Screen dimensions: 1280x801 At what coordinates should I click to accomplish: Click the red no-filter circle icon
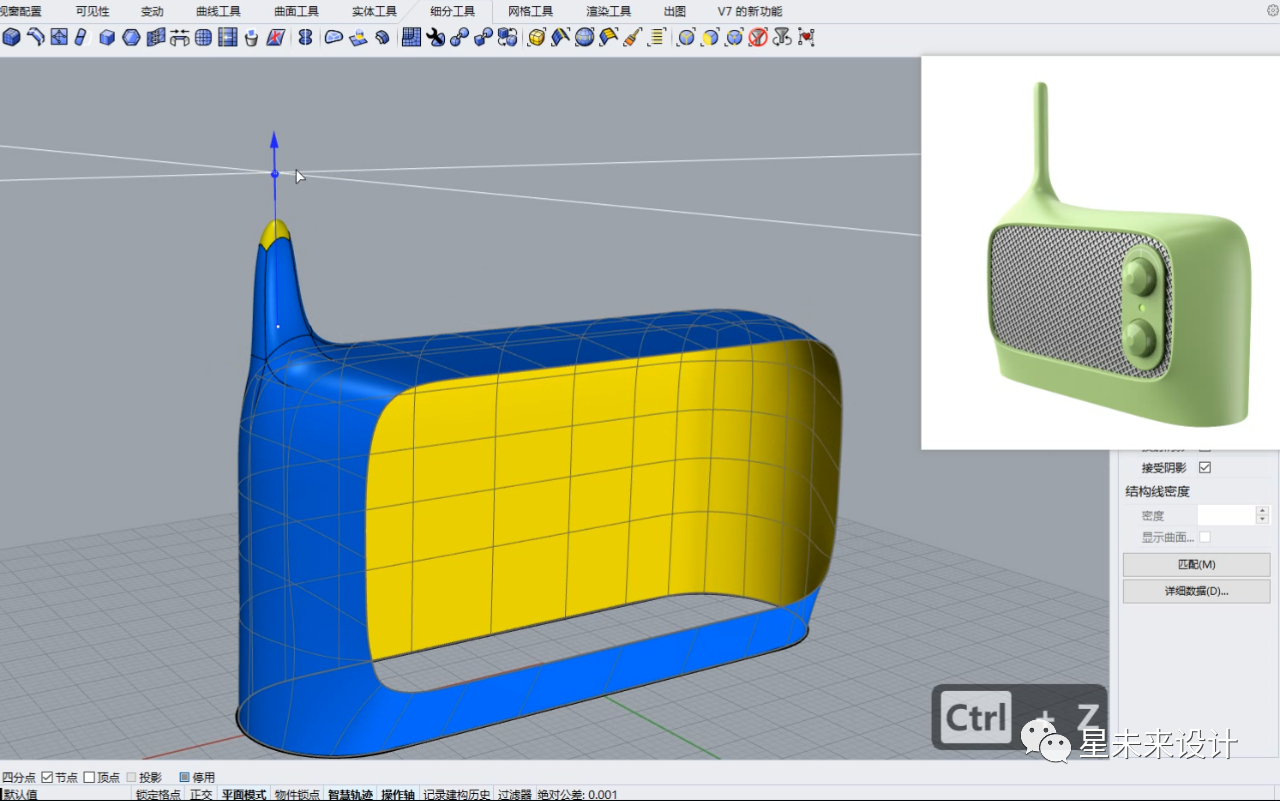(758, 37)
